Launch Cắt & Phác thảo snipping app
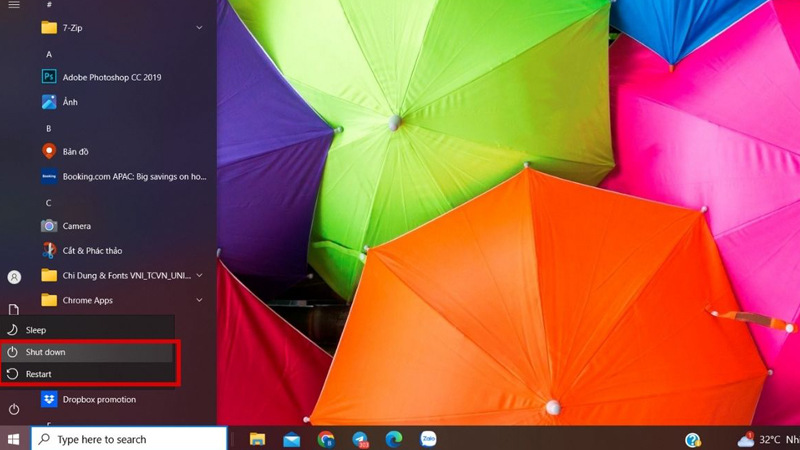This screenshot has width=800, height=450. 92,251
